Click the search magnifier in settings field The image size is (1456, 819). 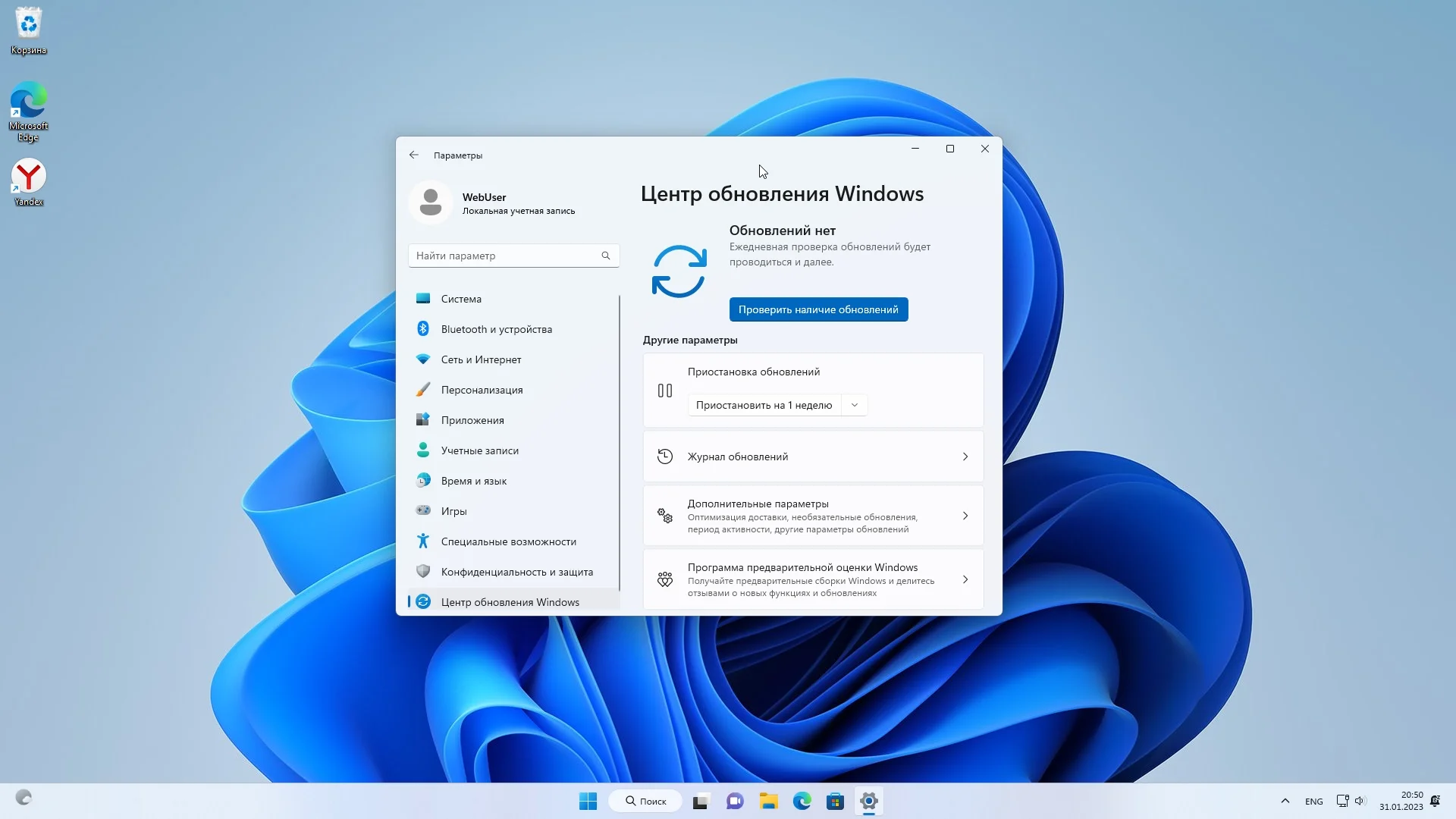[605, 256]
